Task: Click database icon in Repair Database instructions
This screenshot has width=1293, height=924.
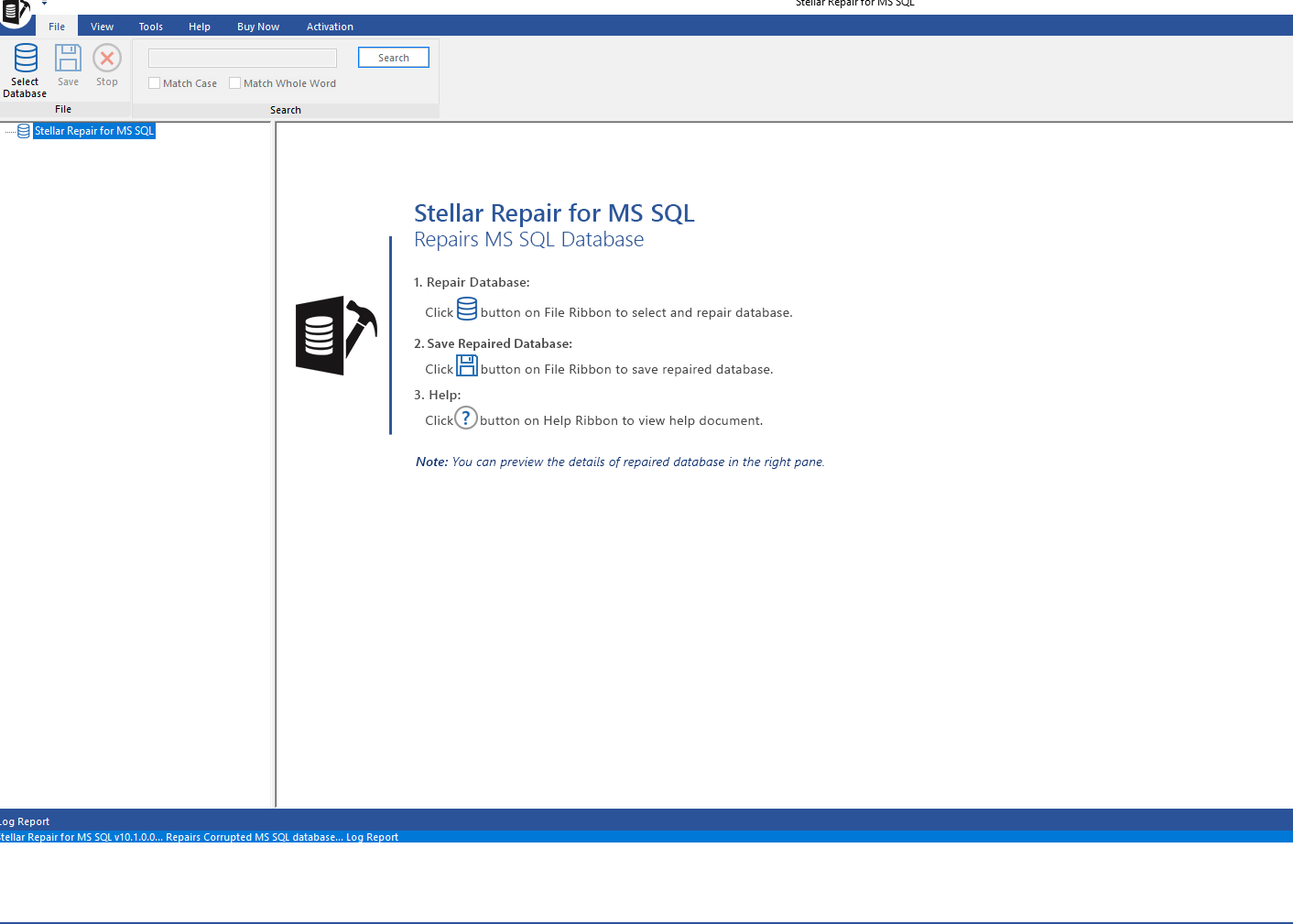Action: pos(467,310)
